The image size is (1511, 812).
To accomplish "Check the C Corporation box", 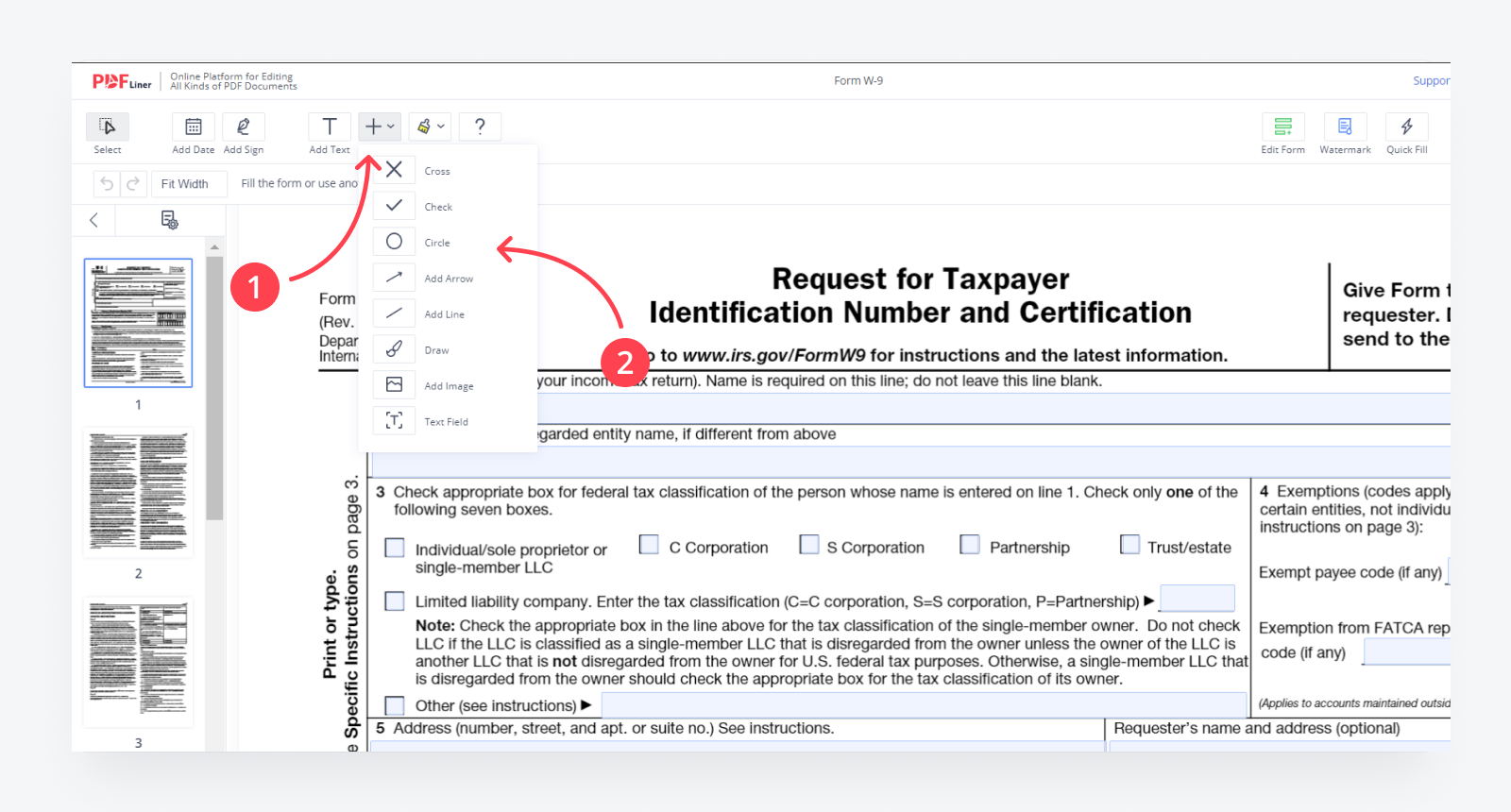I will (649, 545).
